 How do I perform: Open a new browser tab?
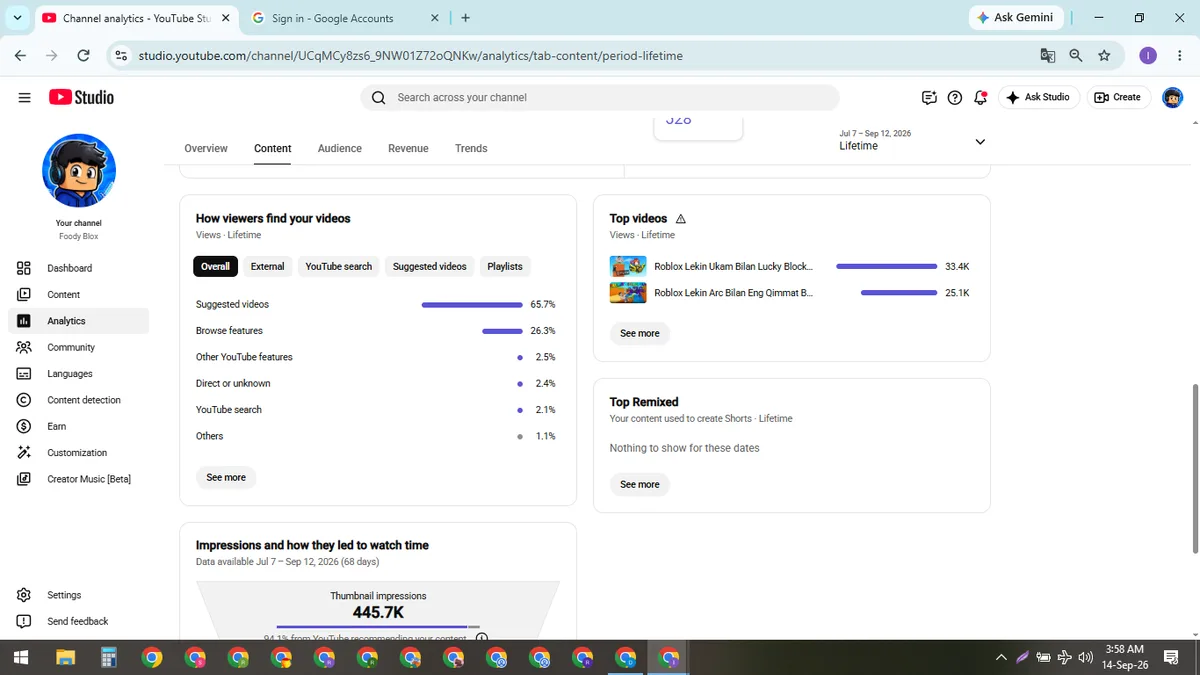[x=466, y=18]
